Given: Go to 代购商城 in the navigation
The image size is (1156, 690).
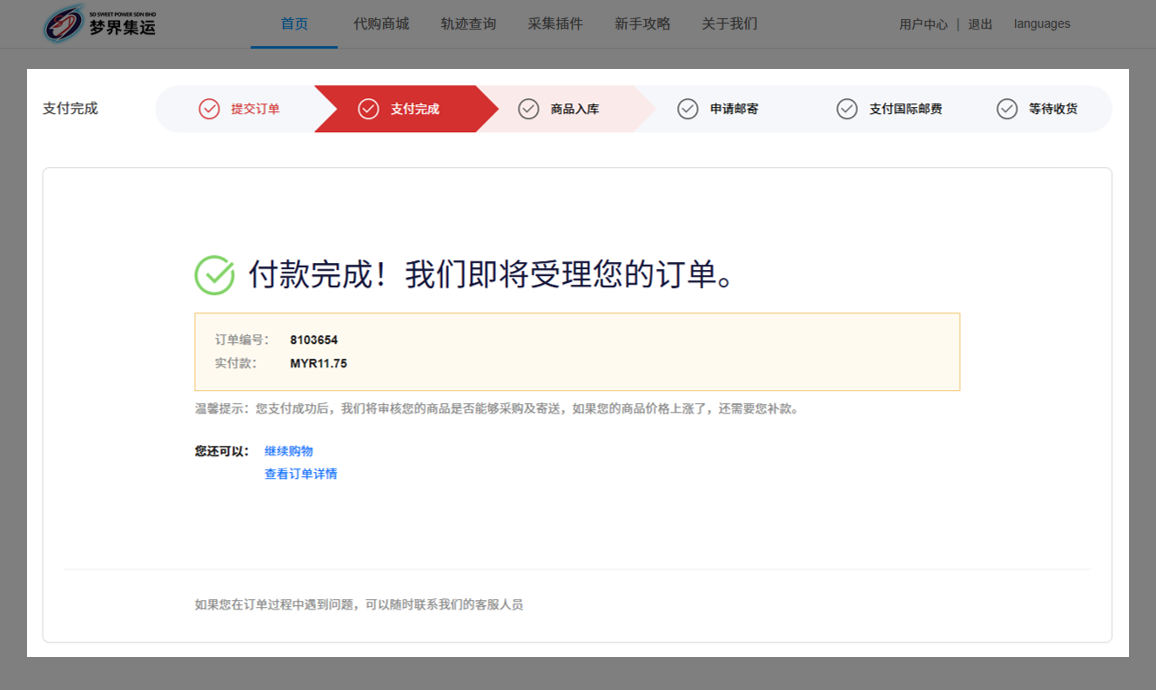Looking at the screenshot, I should [381, 24].
